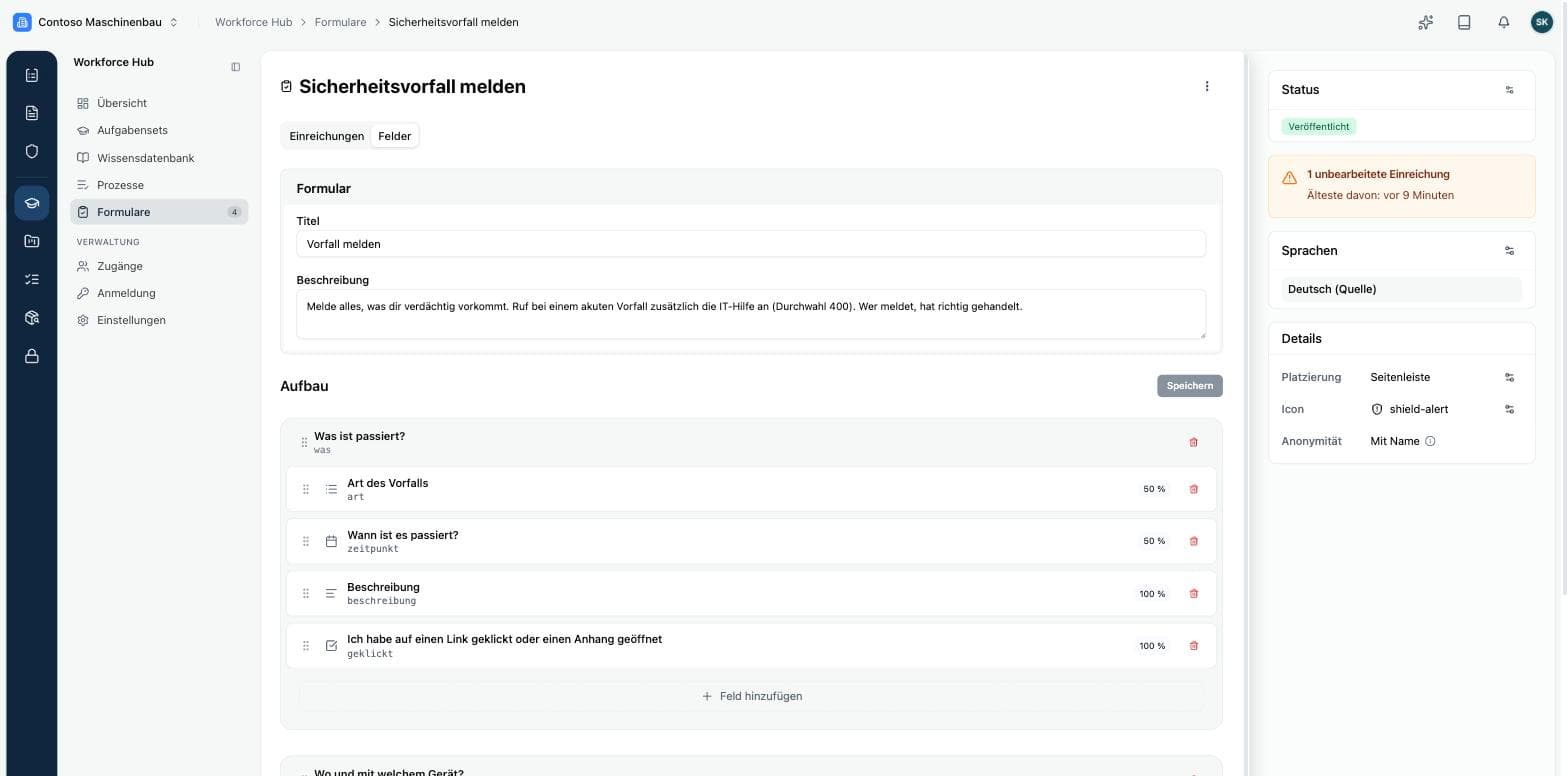The height and width of the screenshot is (776, 1568).
Task: Open Zugänge under Verwaltung
Action: pos(159,266)
